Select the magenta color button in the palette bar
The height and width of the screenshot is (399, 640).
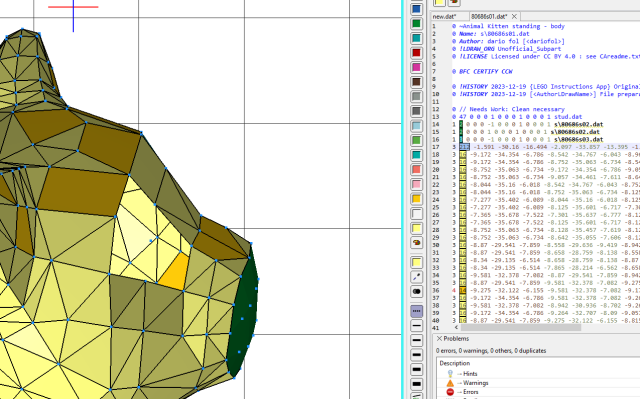point(416,67)
